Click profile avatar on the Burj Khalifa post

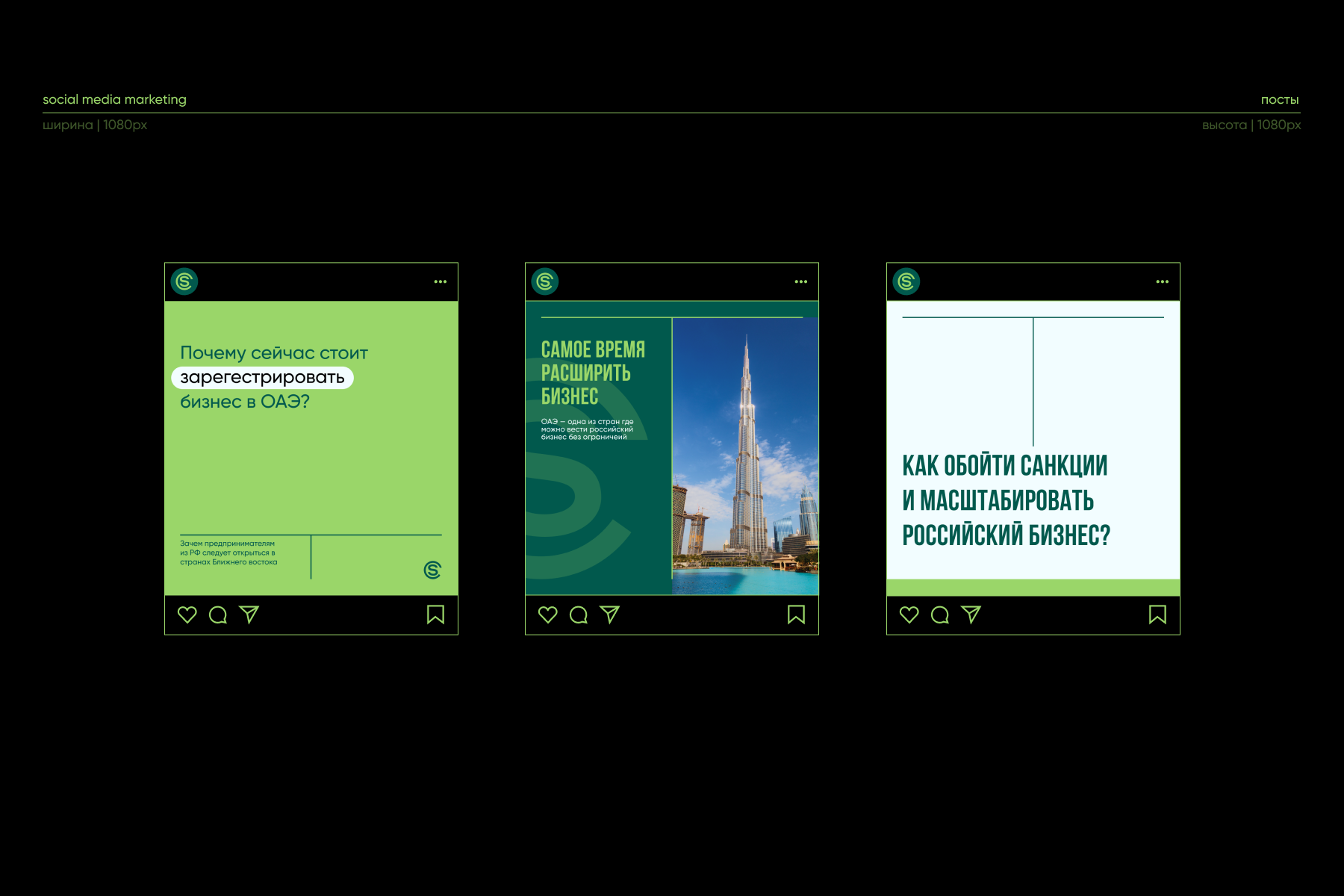[545, 281]
